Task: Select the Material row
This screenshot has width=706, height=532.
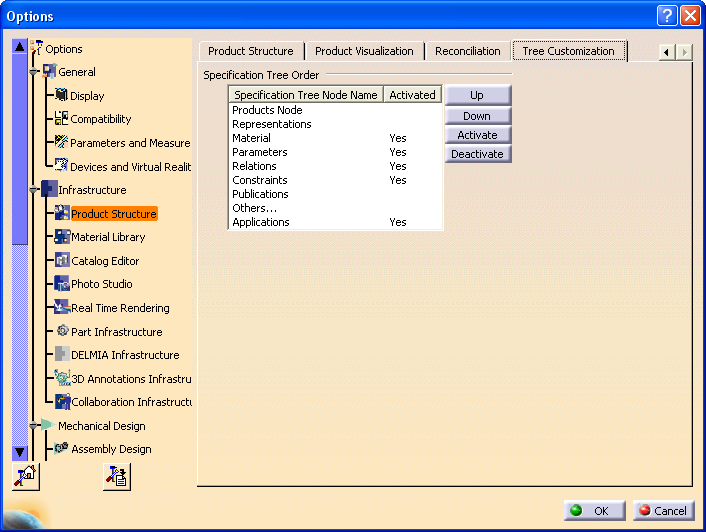Action: 335,138
